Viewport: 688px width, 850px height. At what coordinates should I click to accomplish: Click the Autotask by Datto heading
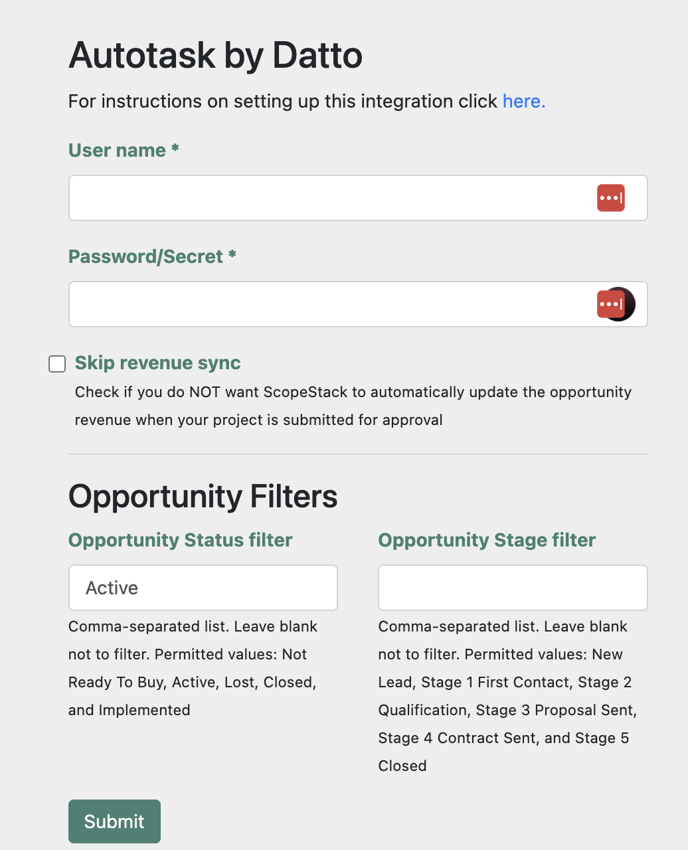coord(215,55)
